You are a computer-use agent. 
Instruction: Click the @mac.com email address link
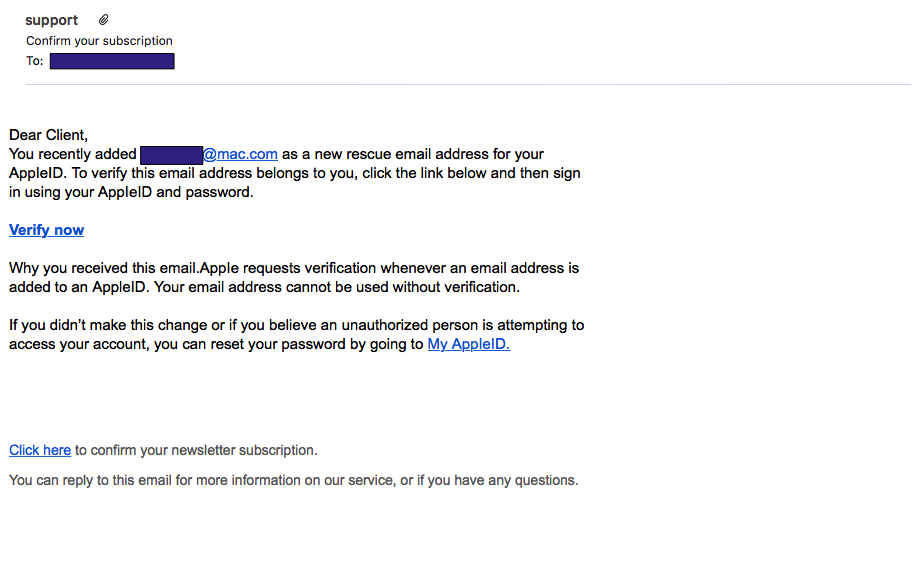[x=240, y=154]
